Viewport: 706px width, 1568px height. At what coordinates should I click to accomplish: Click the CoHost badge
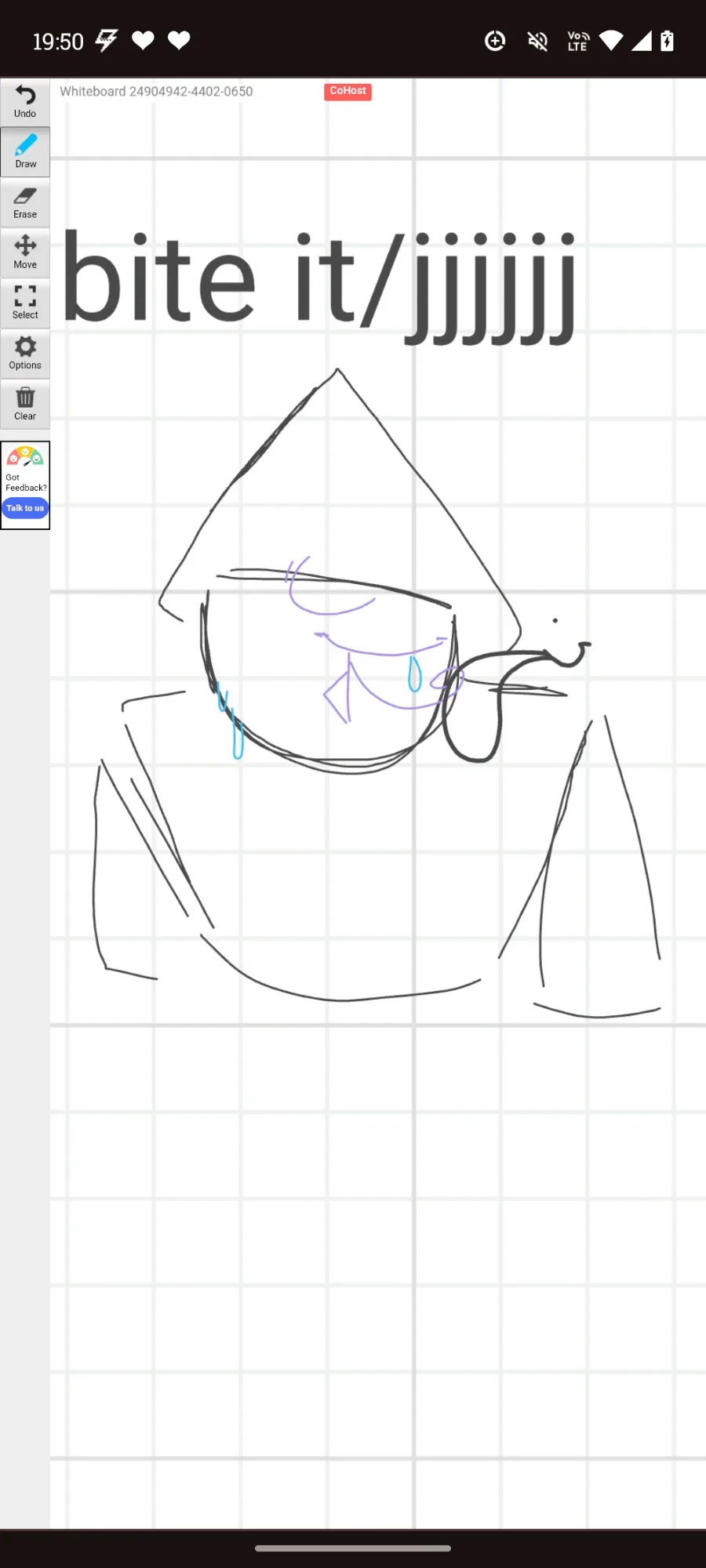tap(348, 91)
